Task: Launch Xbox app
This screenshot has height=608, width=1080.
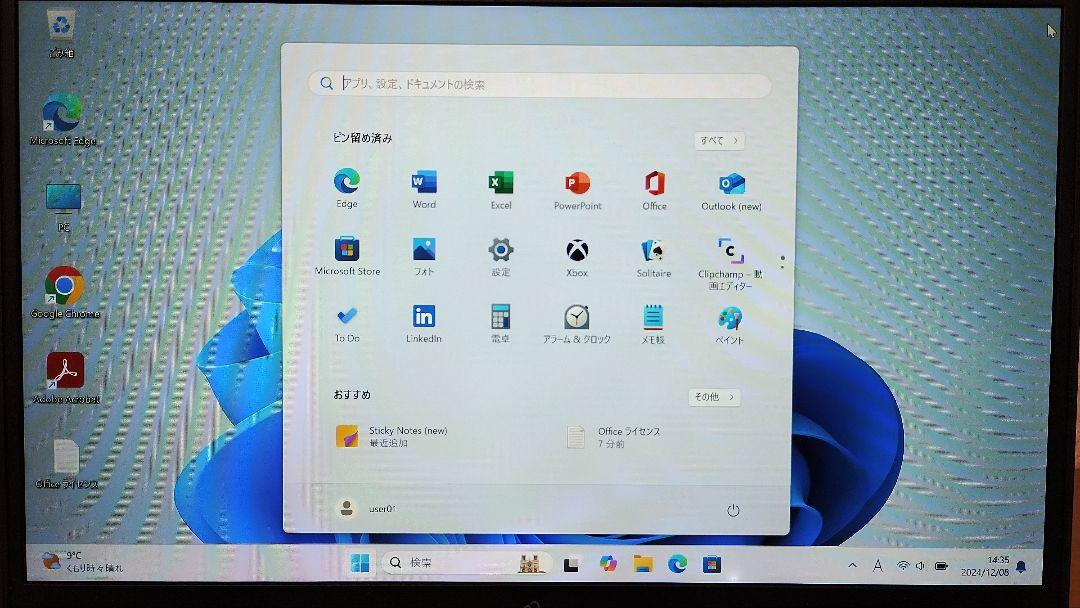Action: [x=577, y=258]
